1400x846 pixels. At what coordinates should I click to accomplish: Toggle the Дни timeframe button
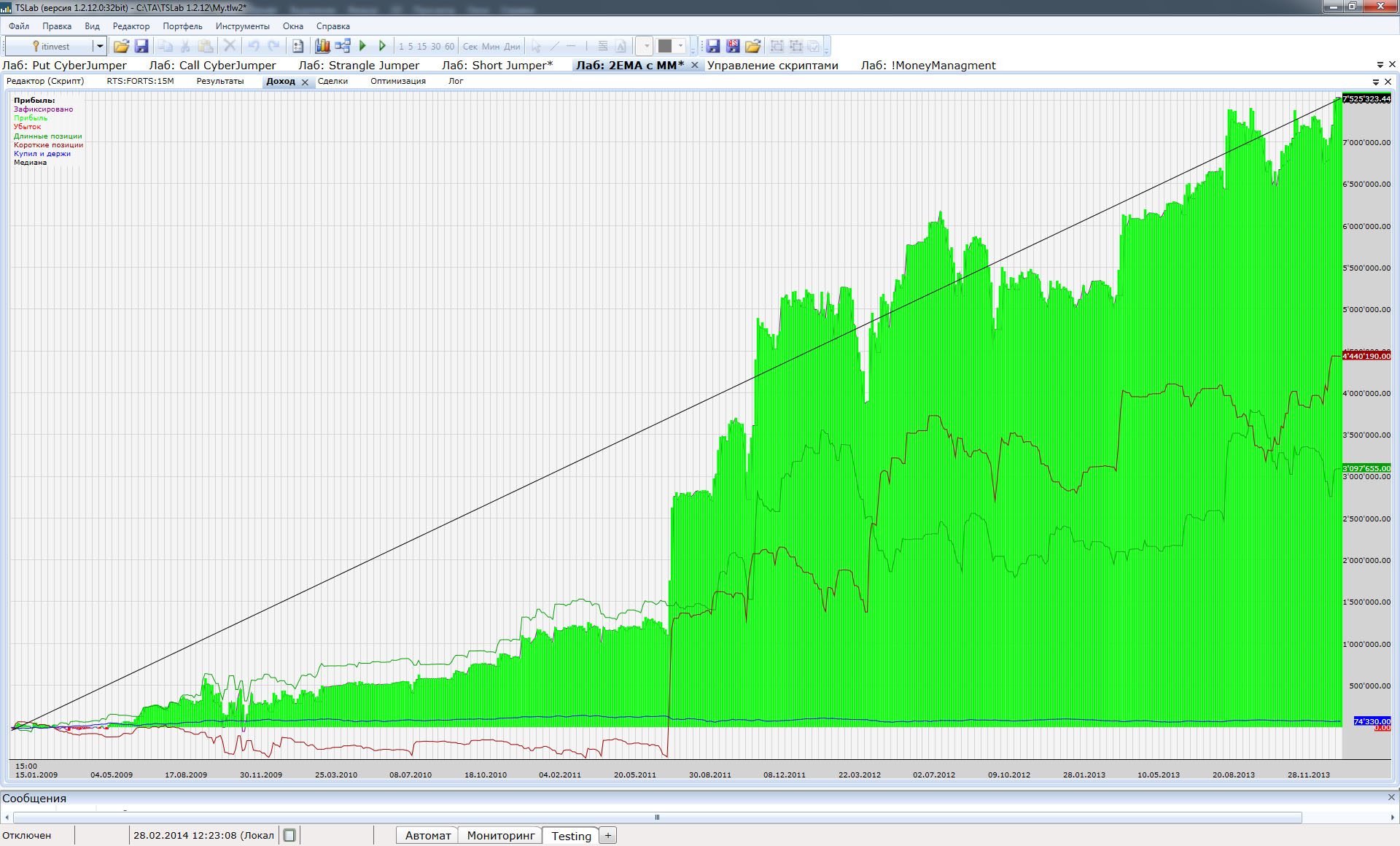coord(513,46)
